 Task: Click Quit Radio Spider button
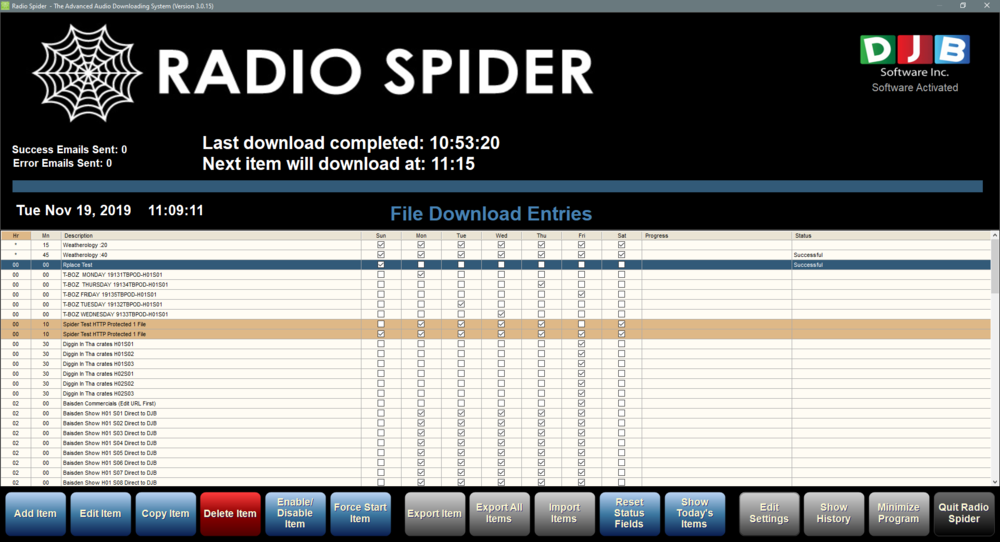(964, 513)
